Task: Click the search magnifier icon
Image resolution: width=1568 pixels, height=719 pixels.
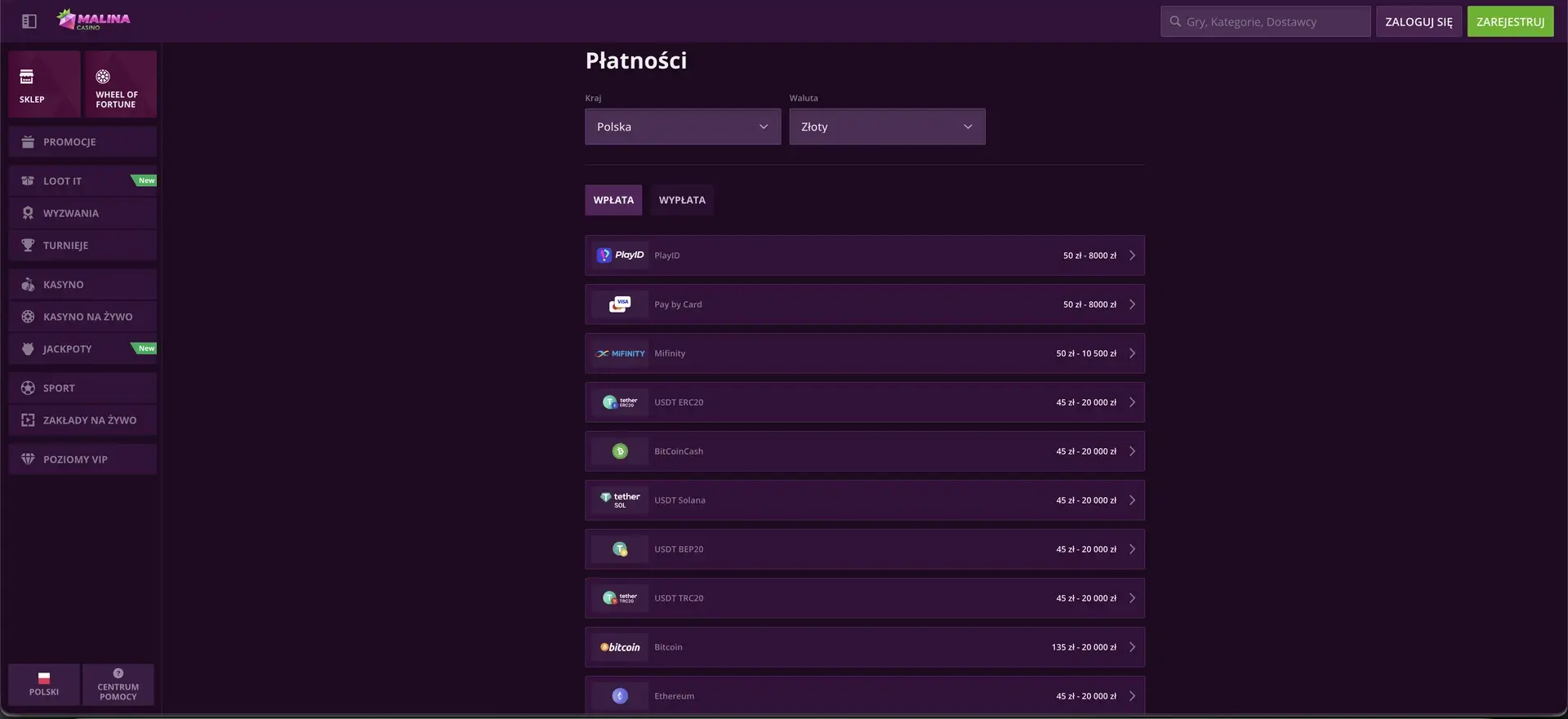Action: pyautogui.click(x=1175, y=21)
